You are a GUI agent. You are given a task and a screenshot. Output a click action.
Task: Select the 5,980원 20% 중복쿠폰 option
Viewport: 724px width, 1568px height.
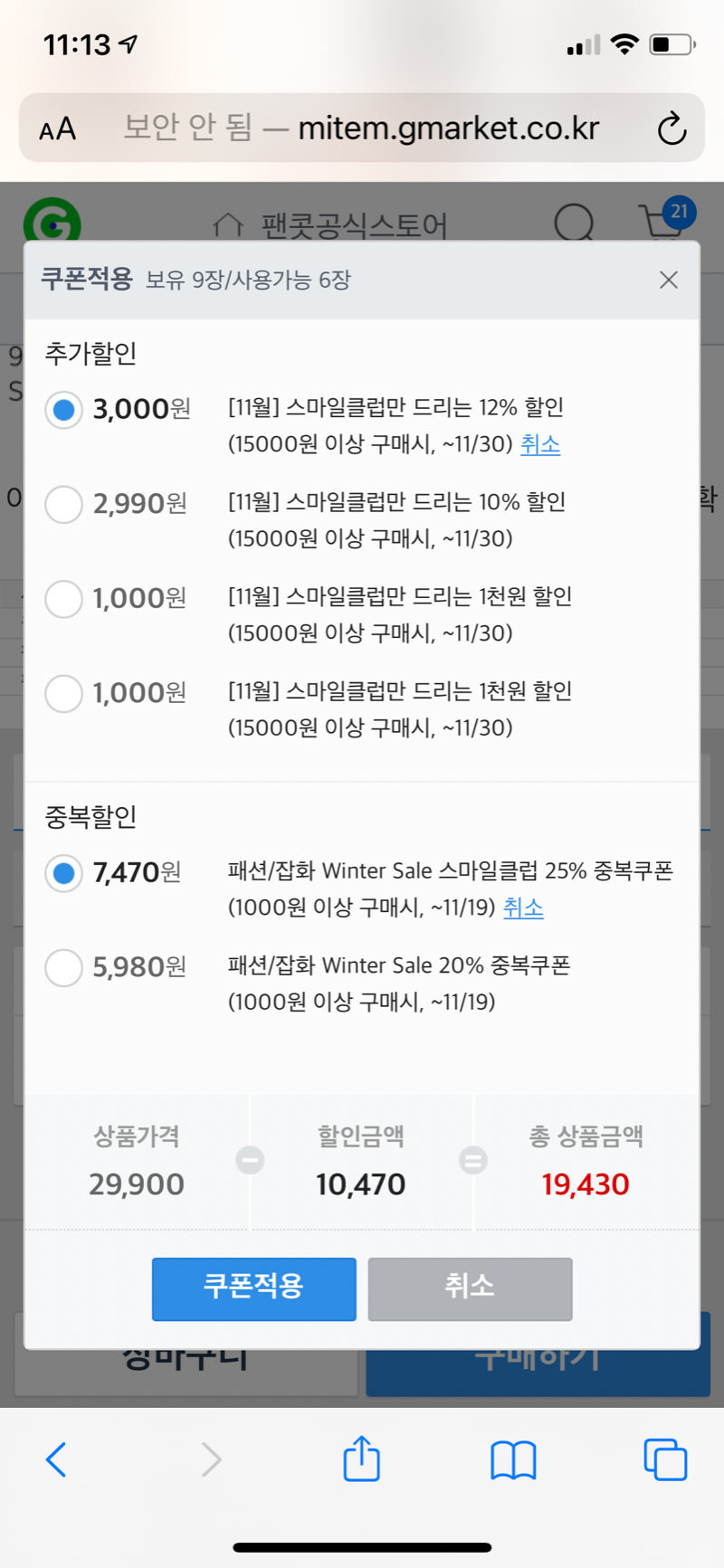pyautogui.click(x=64, y=967)
